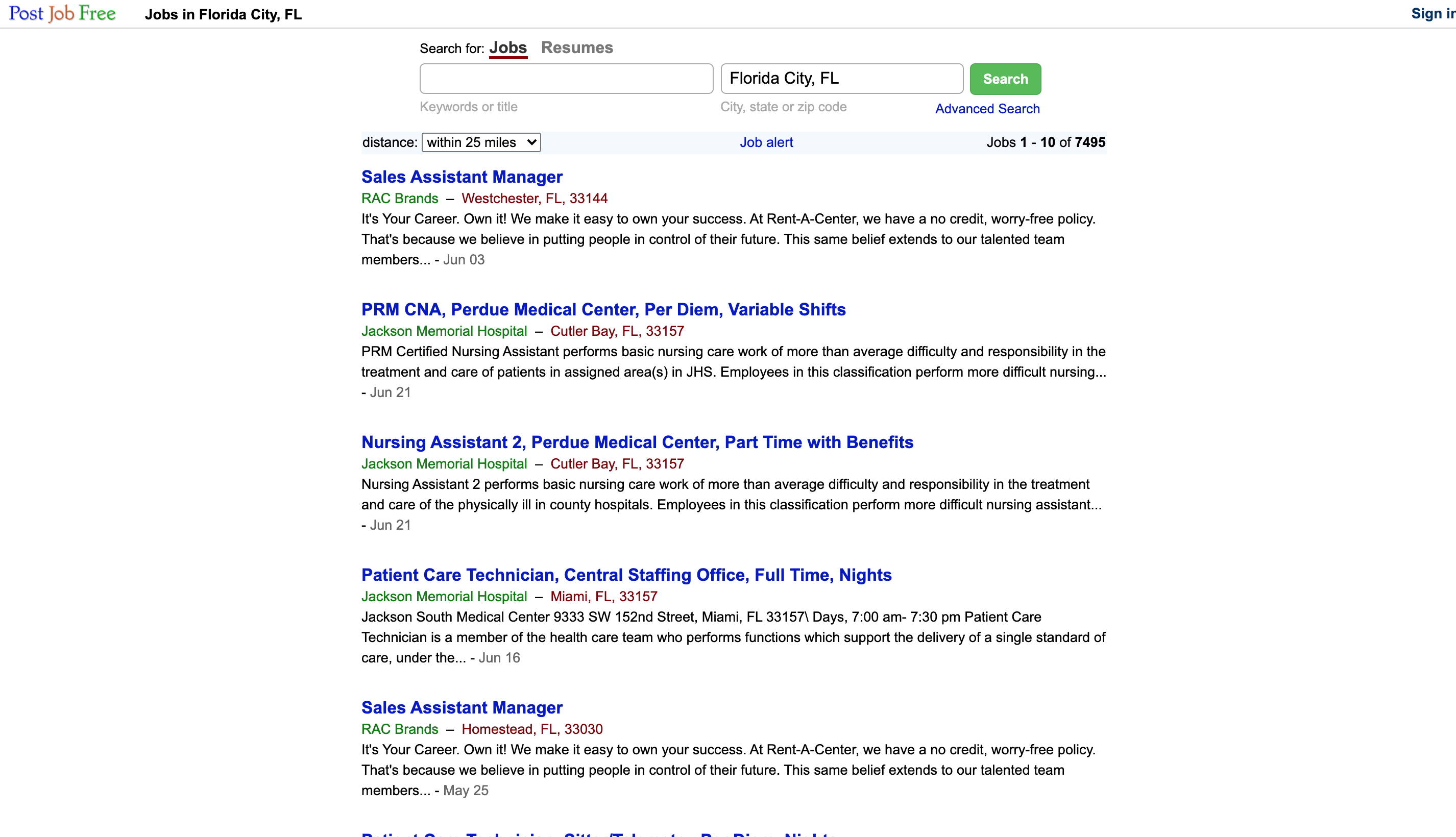Open the Advanced Search link
Screen dimensions: 1456x837
(987, 109)
